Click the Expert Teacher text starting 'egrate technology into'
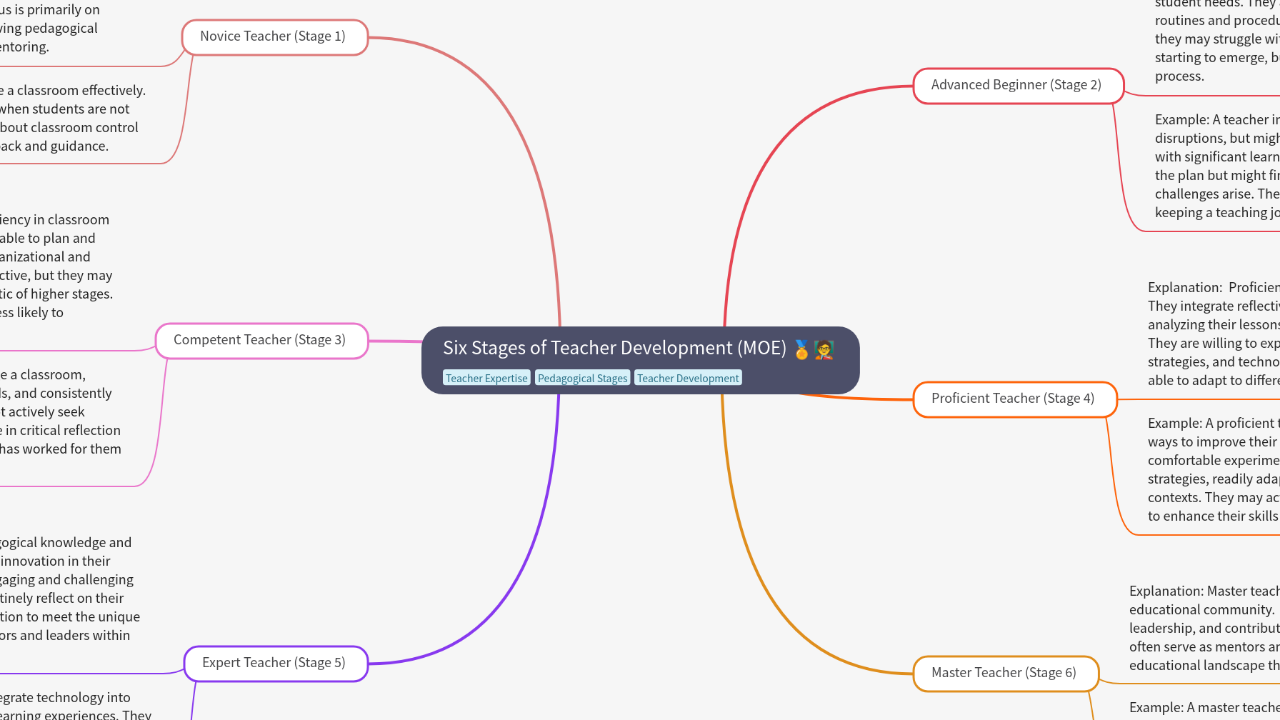This screenshot has height=720, width=1280. coord(75,705)
